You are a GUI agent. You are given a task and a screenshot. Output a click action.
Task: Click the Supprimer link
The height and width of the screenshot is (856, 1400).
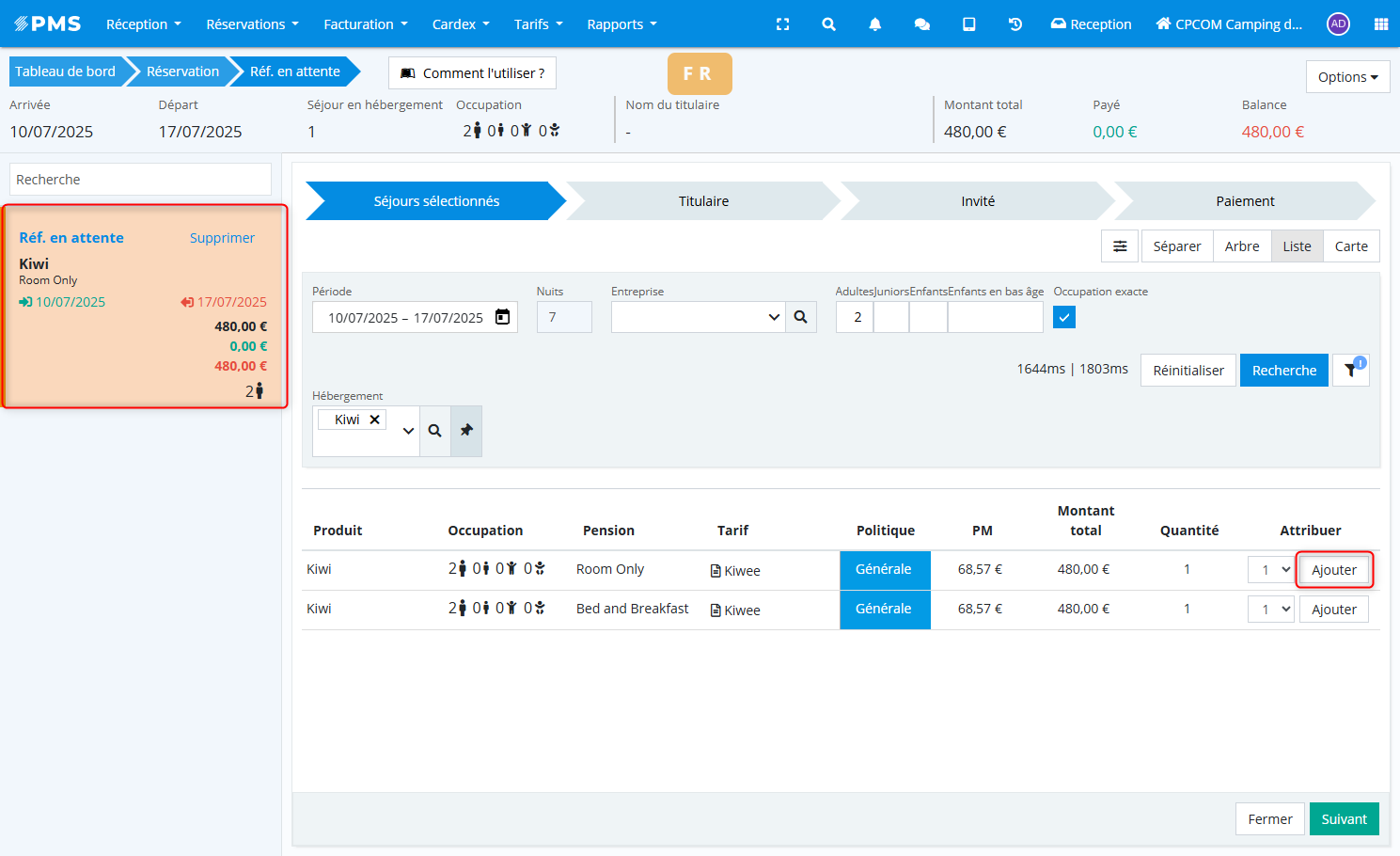tap(222, 238)
